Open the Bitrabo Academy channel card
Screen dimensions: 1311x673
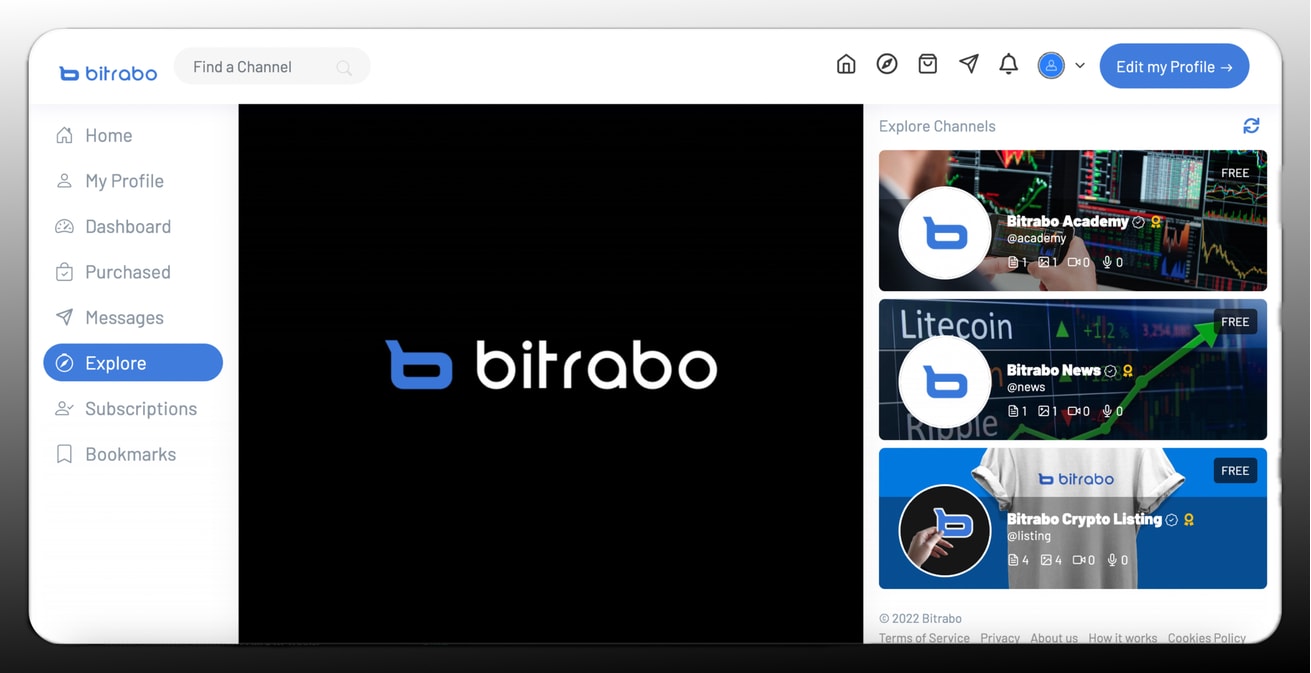pyautogui.click(x=1072, y=221)
